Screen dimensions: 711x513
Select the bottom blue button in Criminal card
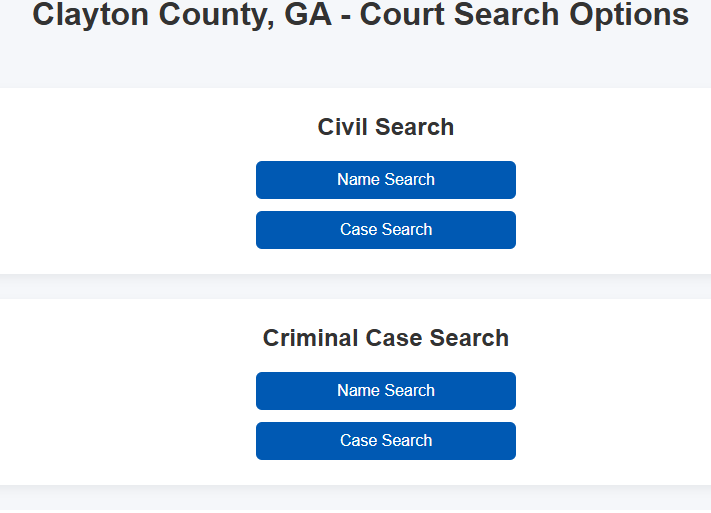point(386,441)
